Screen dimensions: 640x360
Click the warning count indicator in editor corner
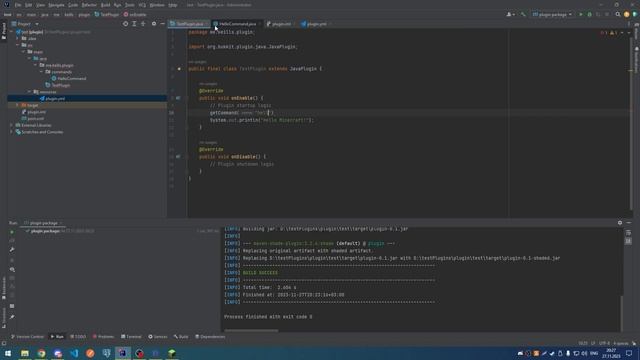(613, 33)
